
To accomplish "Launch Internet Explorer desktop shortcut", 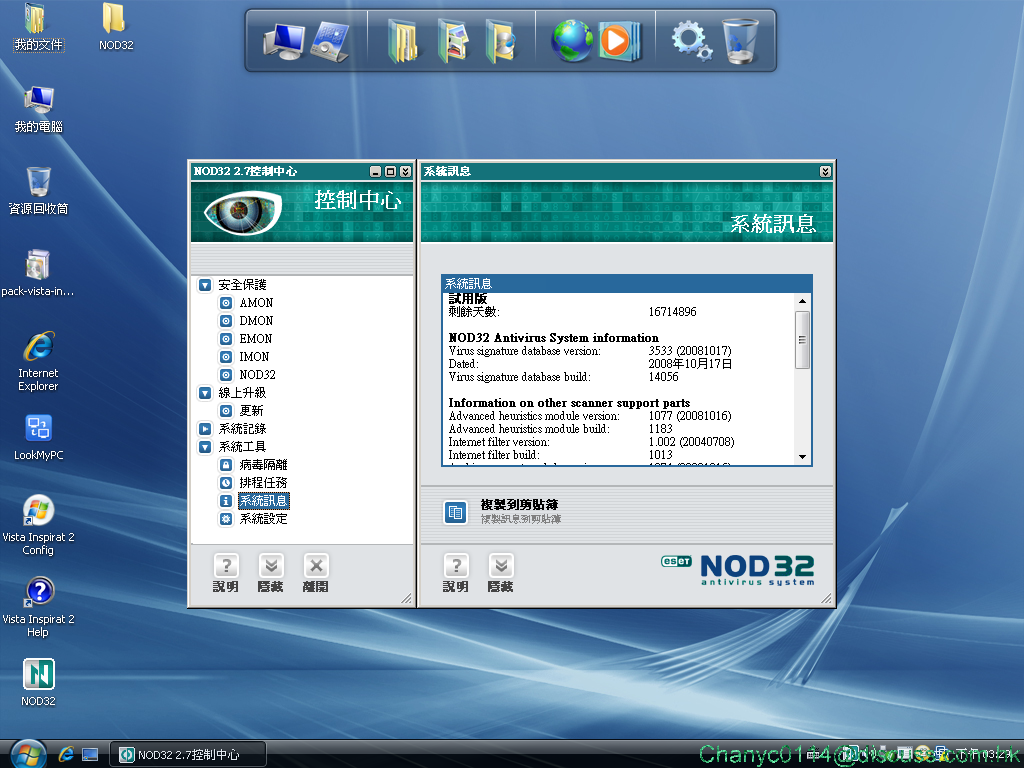I will tap(39, 361).
